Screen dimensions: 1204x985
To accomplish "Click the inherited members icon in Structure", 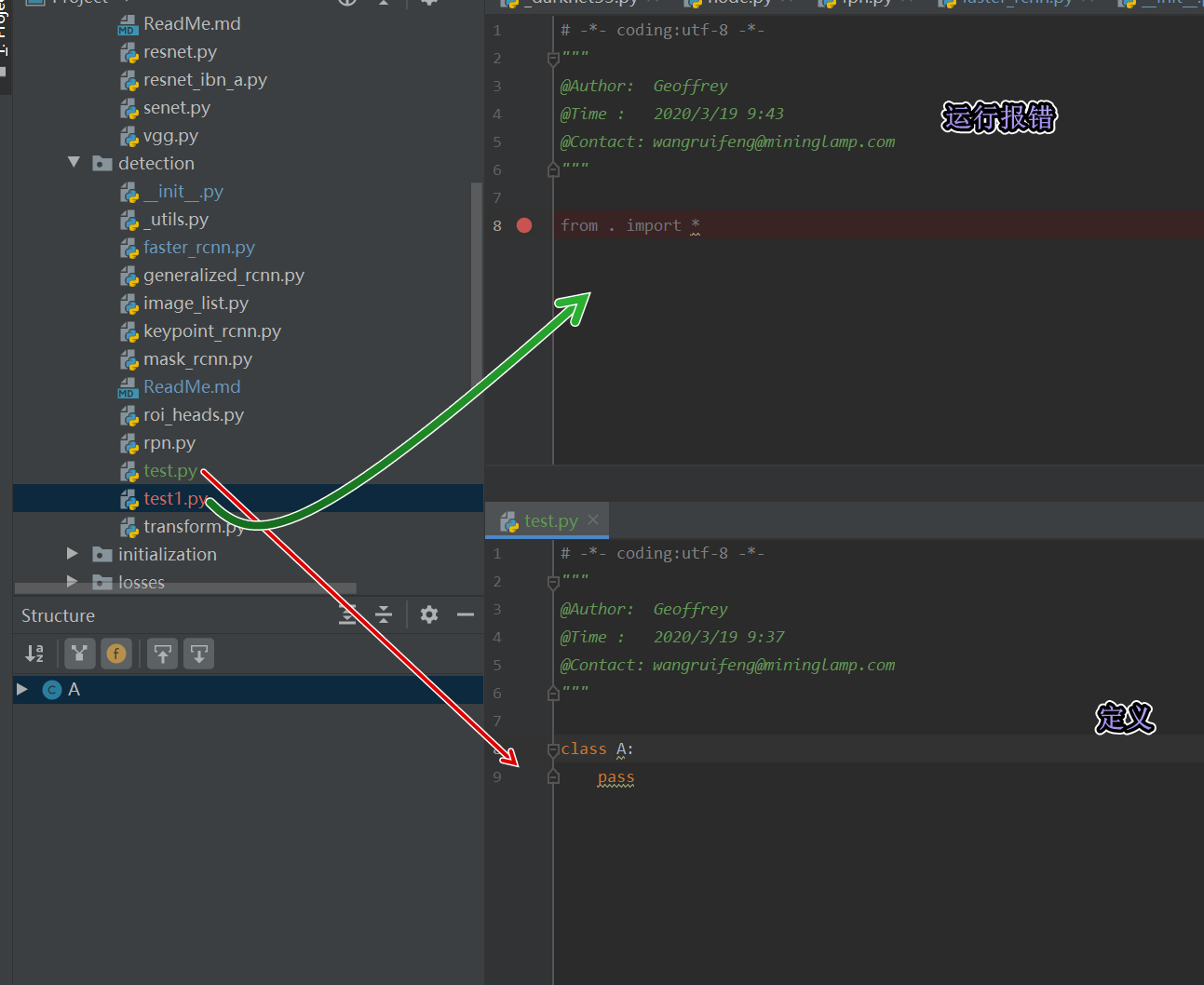I will (x=79, y=654).
